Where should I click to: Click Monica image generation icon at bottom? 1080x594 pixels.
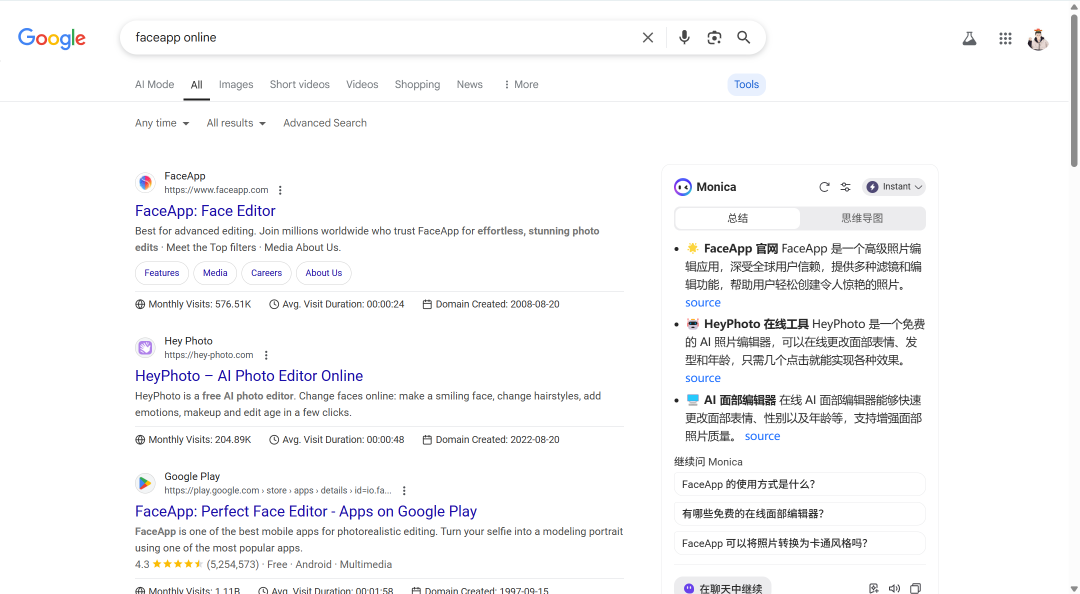coord(873,588)
